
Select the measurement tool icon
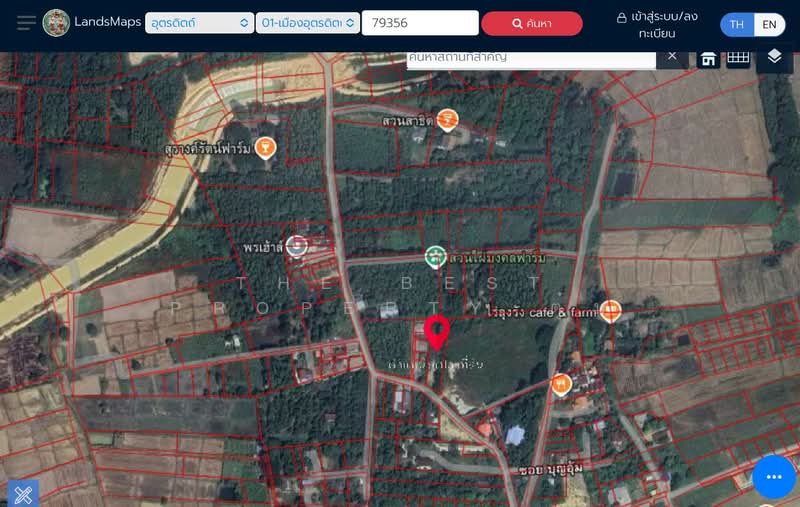[x=23, y=493]
